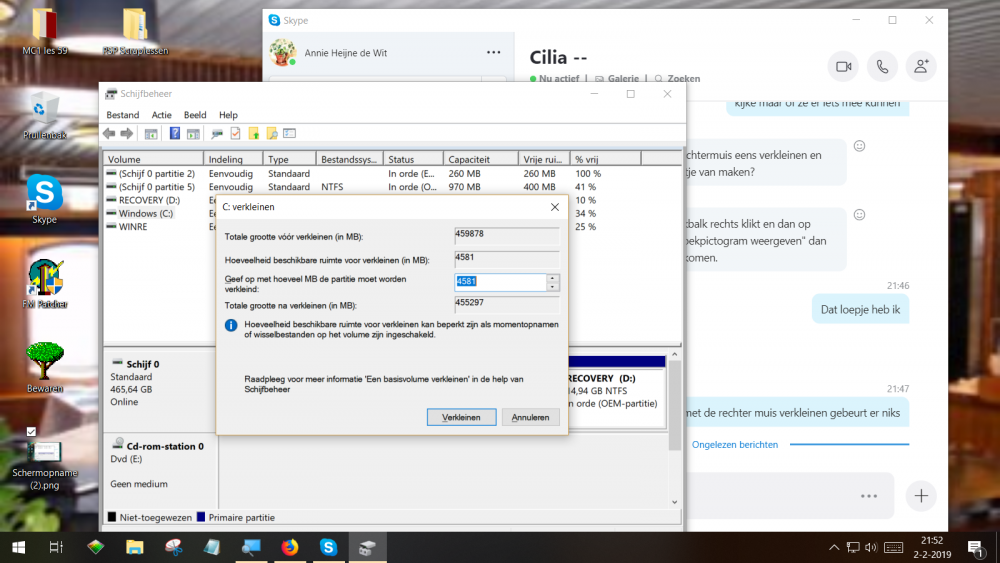Click the back arrow in Schijfbeheer toolbar
This screenshot has width=1000, height=563.
(109, 133)
